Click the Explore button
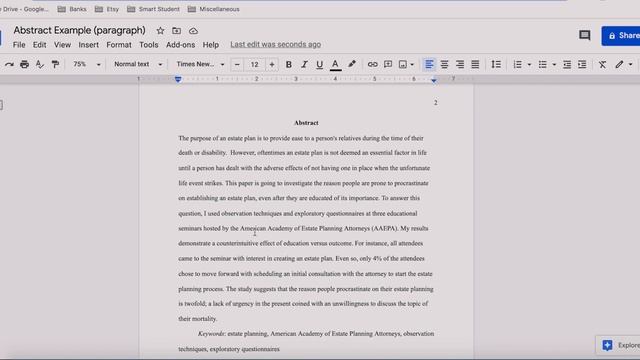The image size is (640, 360). 618,345
